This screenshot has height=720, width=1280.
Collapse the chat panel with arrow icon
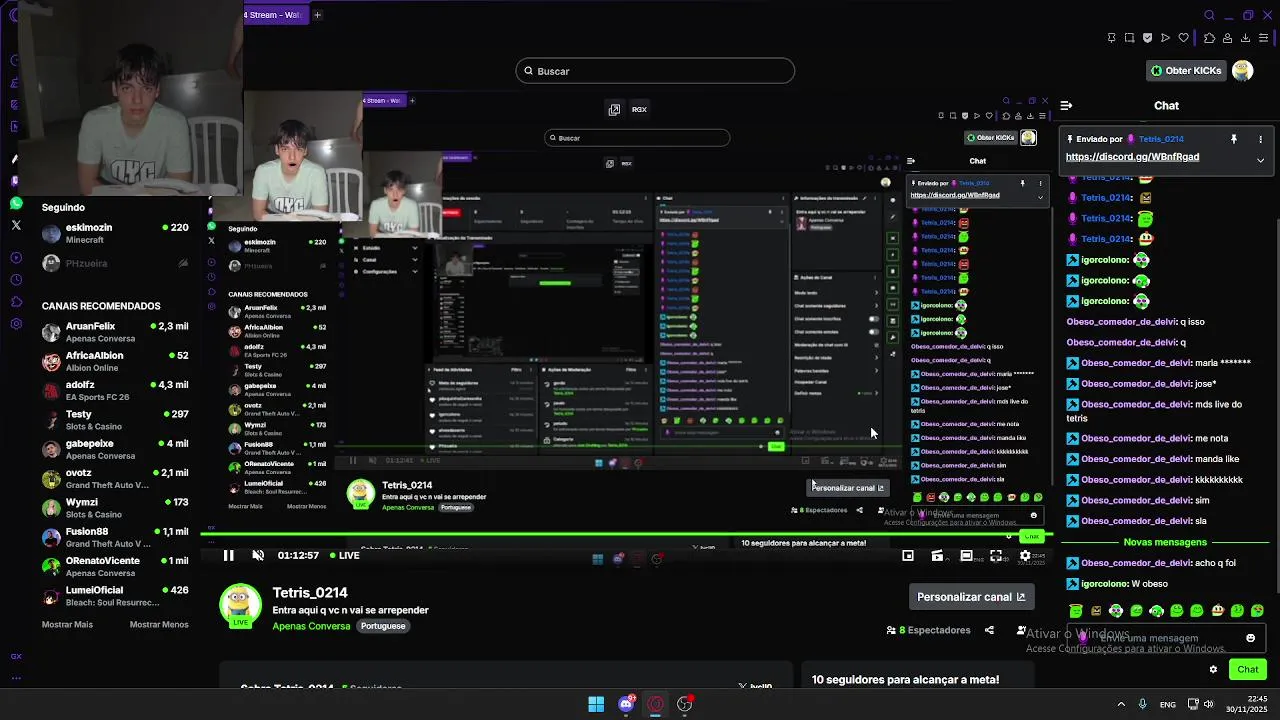[1066, 105]
